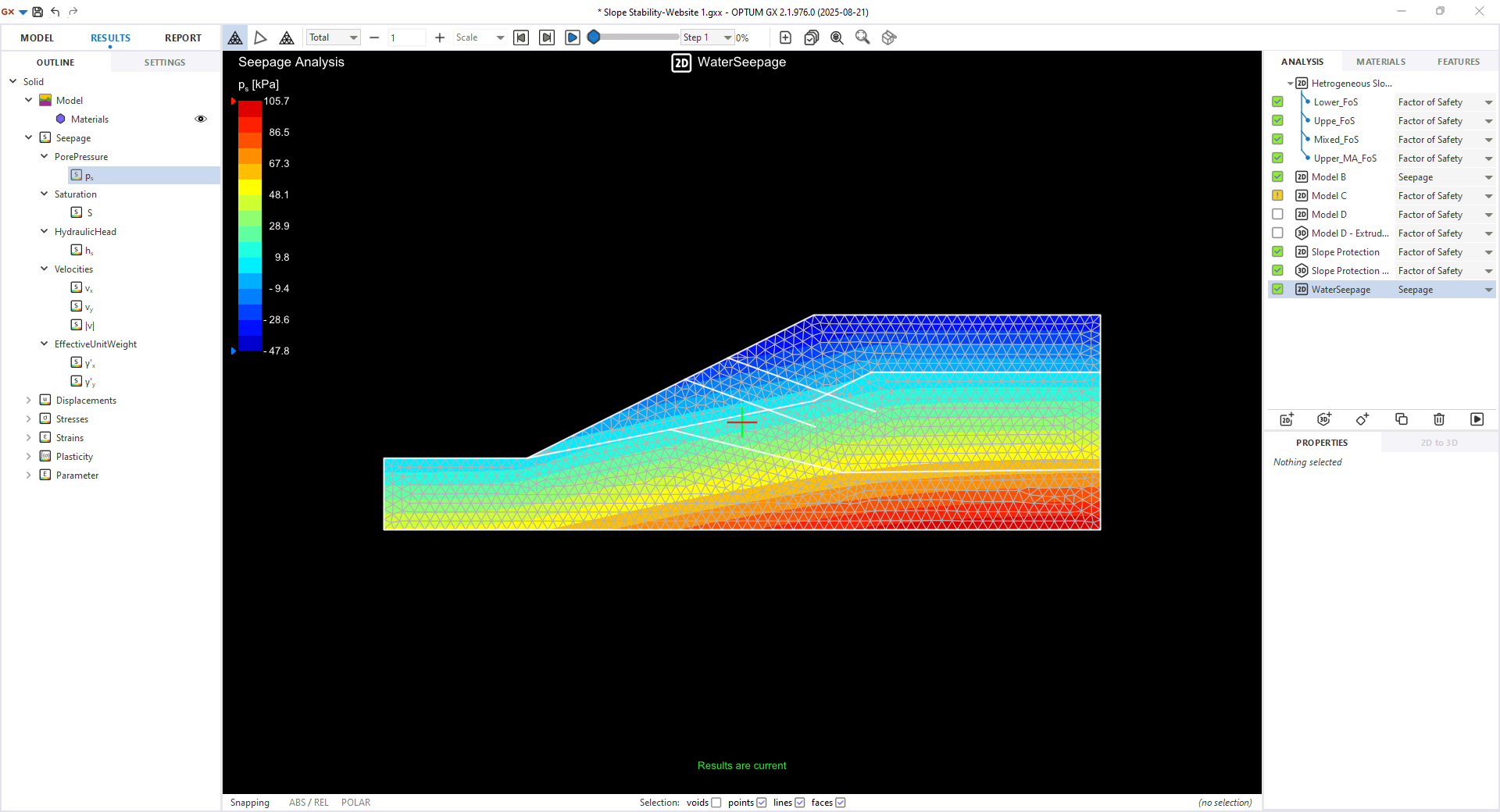Toggle Materials visibility eye icon
Image resolution: width=1500 pixels, height=812 pixels.
click(201, 119)
